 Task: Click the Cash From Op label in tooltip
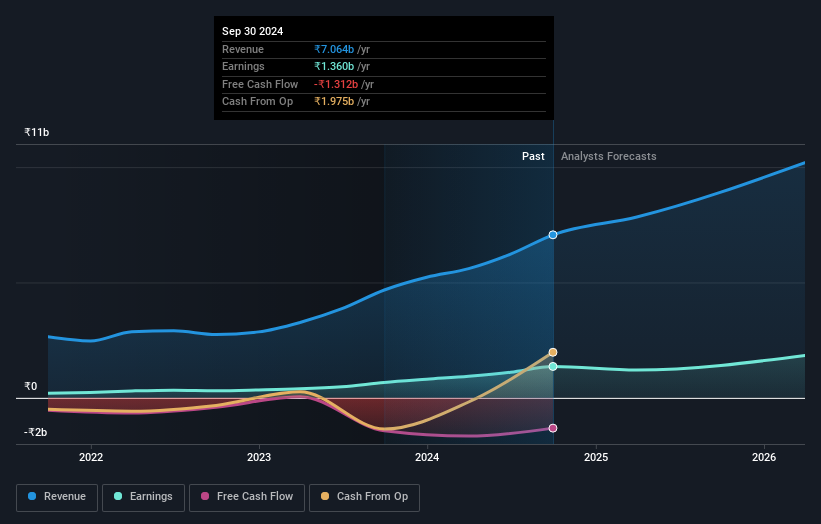pos(257,102)
